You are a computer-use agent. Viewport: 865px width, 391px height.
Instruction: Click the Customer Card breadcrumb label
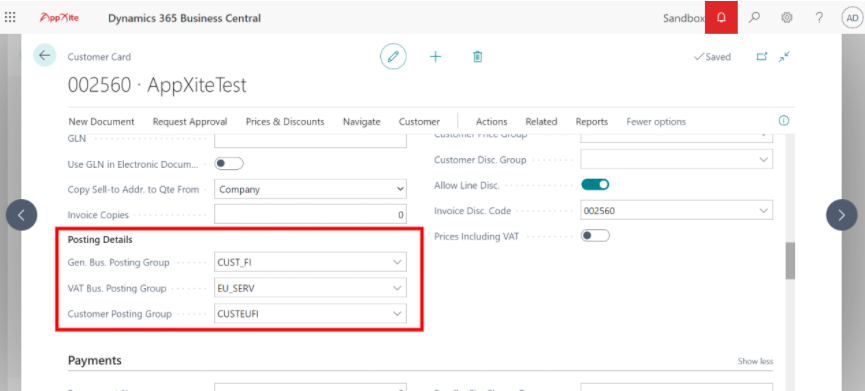tap(99, 56)
